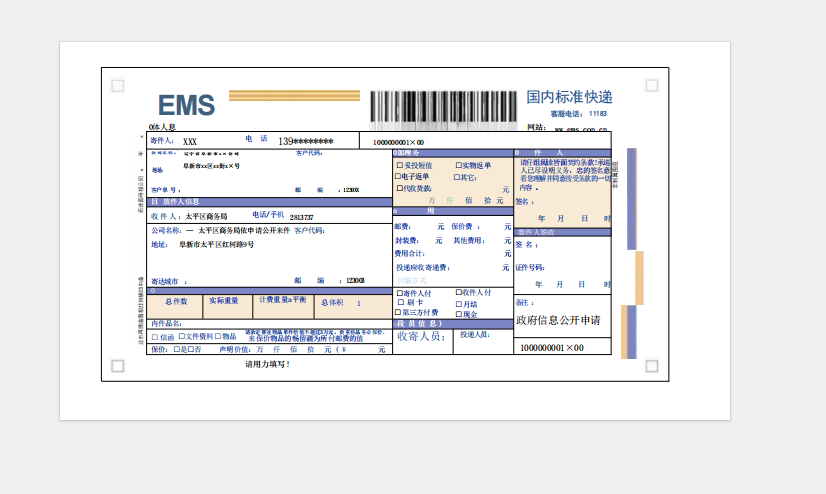Tick the 收件人付 checkbox
The height and width of the screenshot is (494, 826).
click(x=458, y=292)
